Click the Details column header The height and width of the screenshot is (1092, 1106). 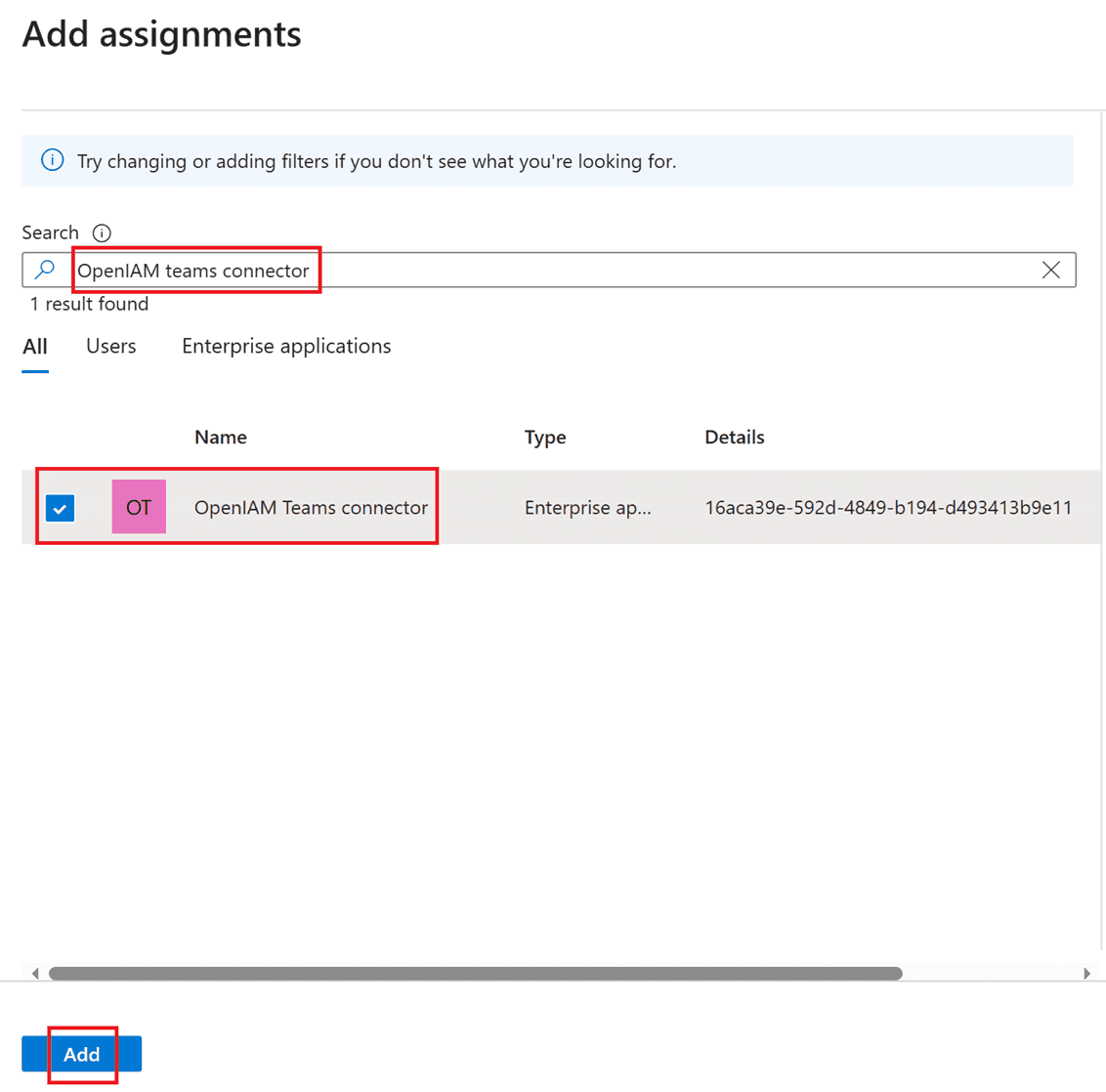click(x=735, y=438)
